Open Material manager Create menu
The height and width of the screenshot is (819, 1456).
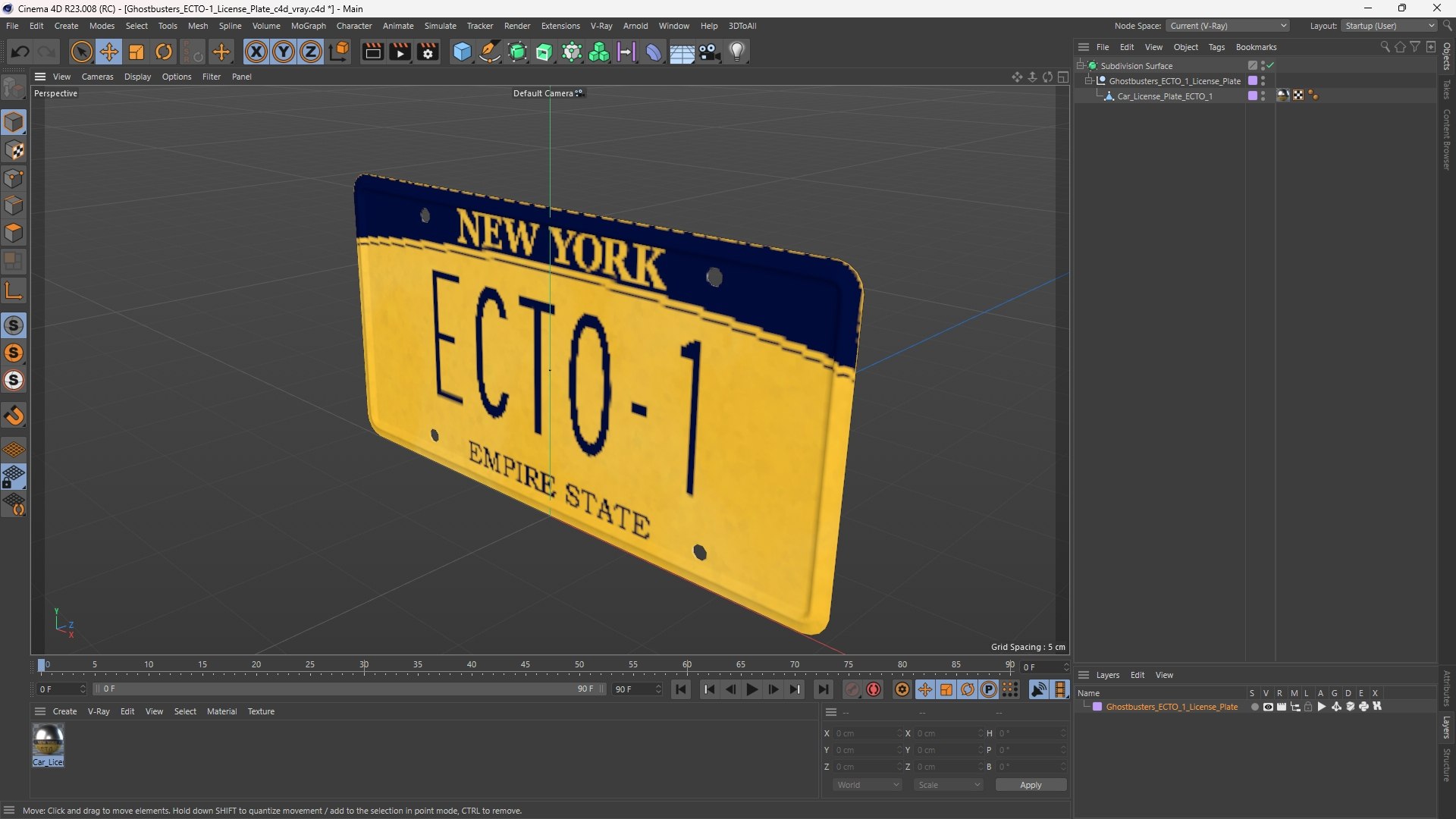[64, 711]
